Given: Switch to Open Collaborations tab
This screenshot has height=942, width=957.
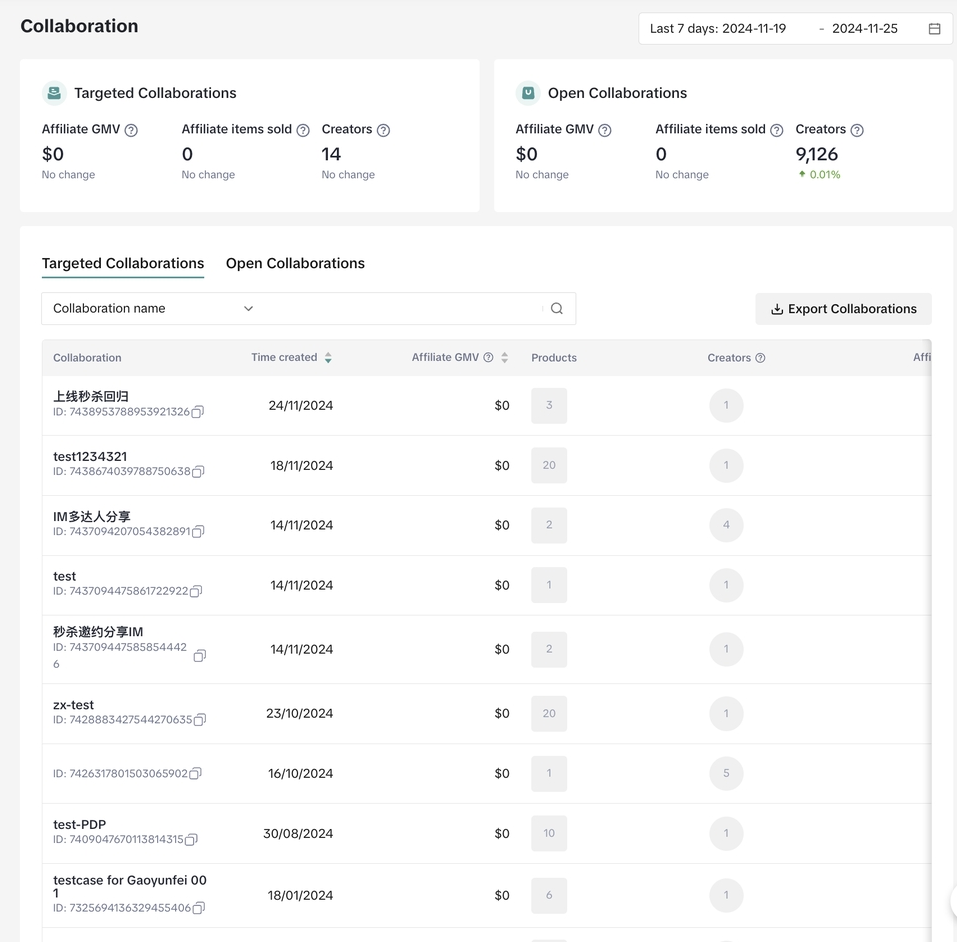Looking at the screenshot, I should click(295, 264).
